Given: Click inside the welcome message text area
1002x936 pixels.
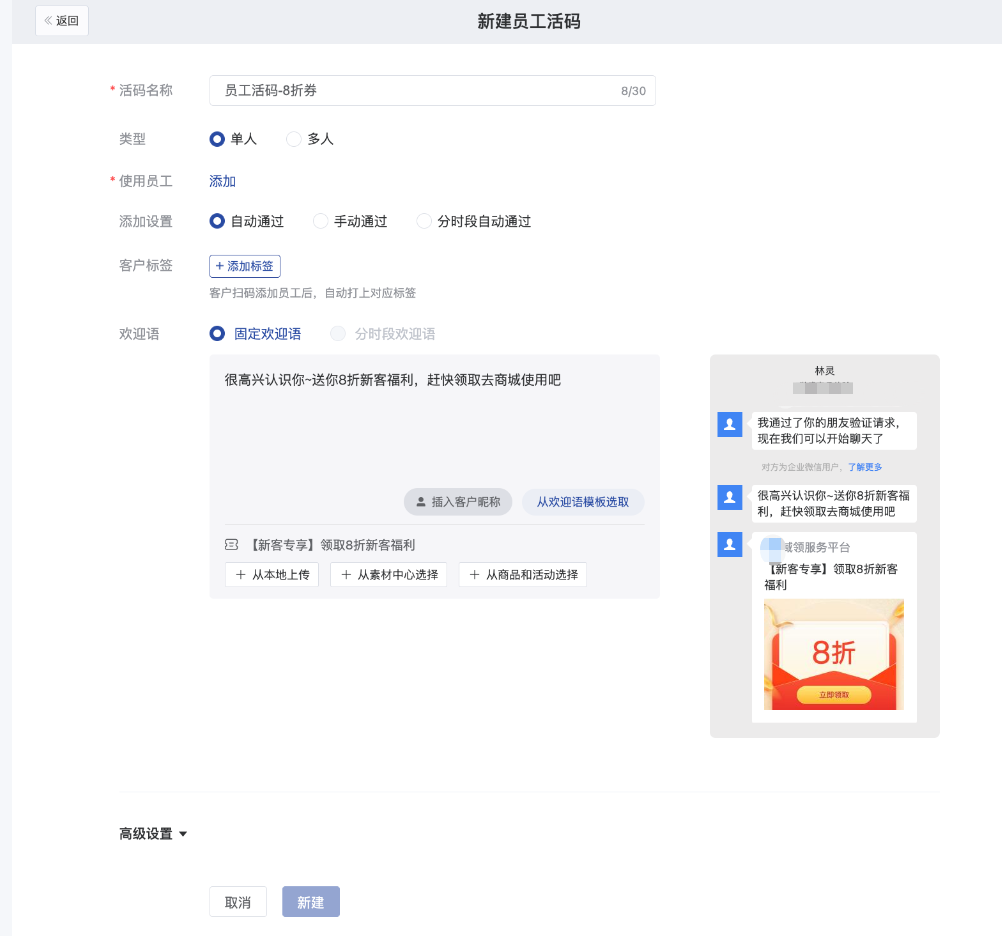Looking at the screenshot, I should click(x=435, y=422).
